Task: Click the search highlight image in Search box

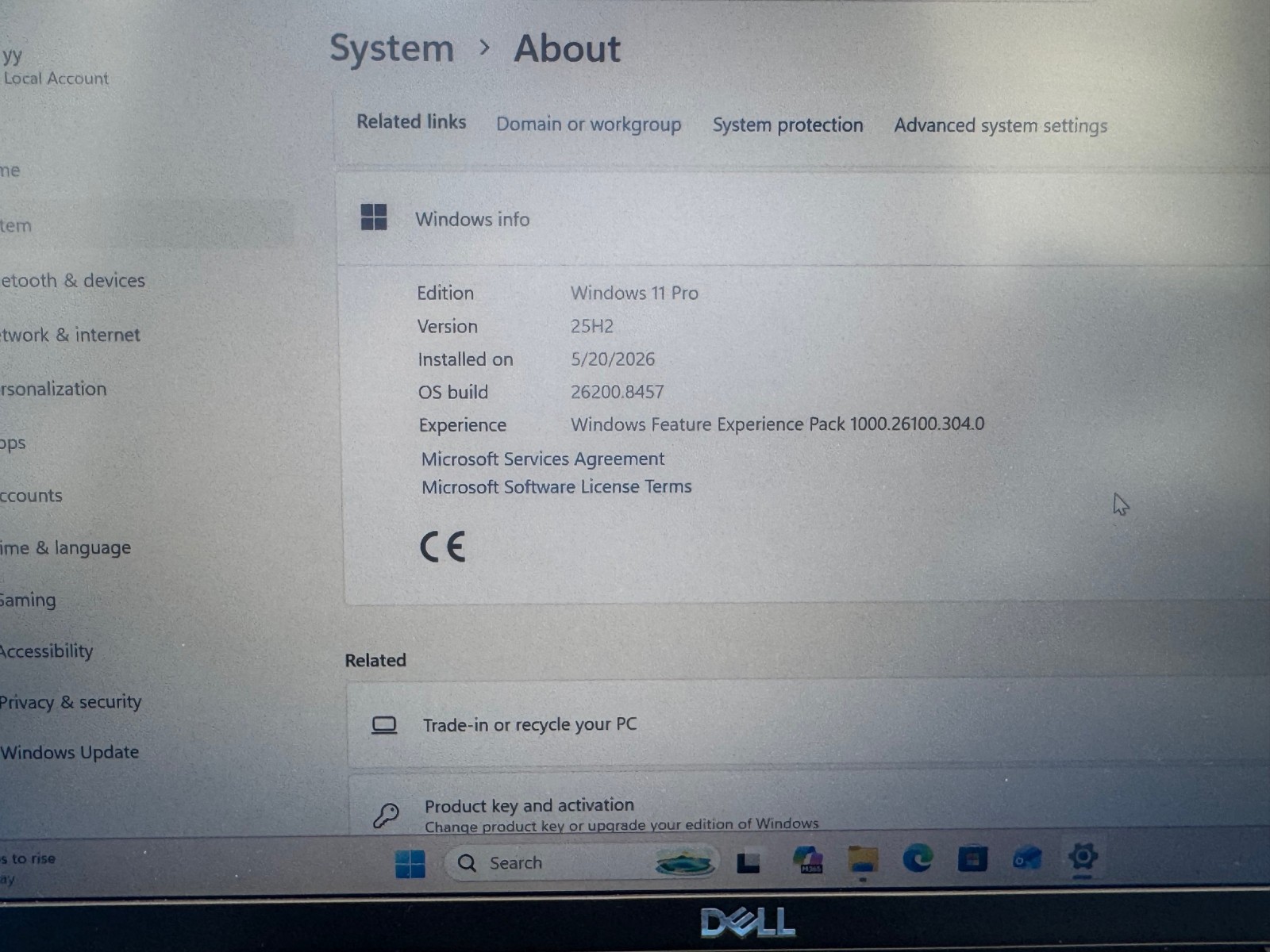Action: pyautogui.click(x=684, y=863)
